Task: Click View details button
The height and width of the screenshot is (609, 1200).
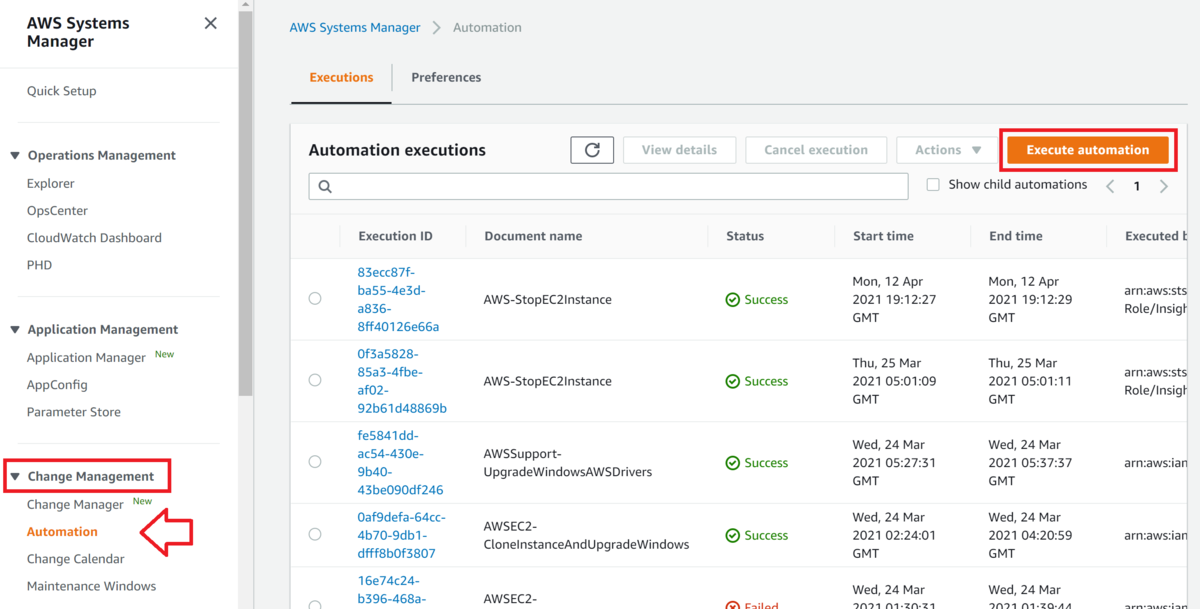Action: (679, 150)
